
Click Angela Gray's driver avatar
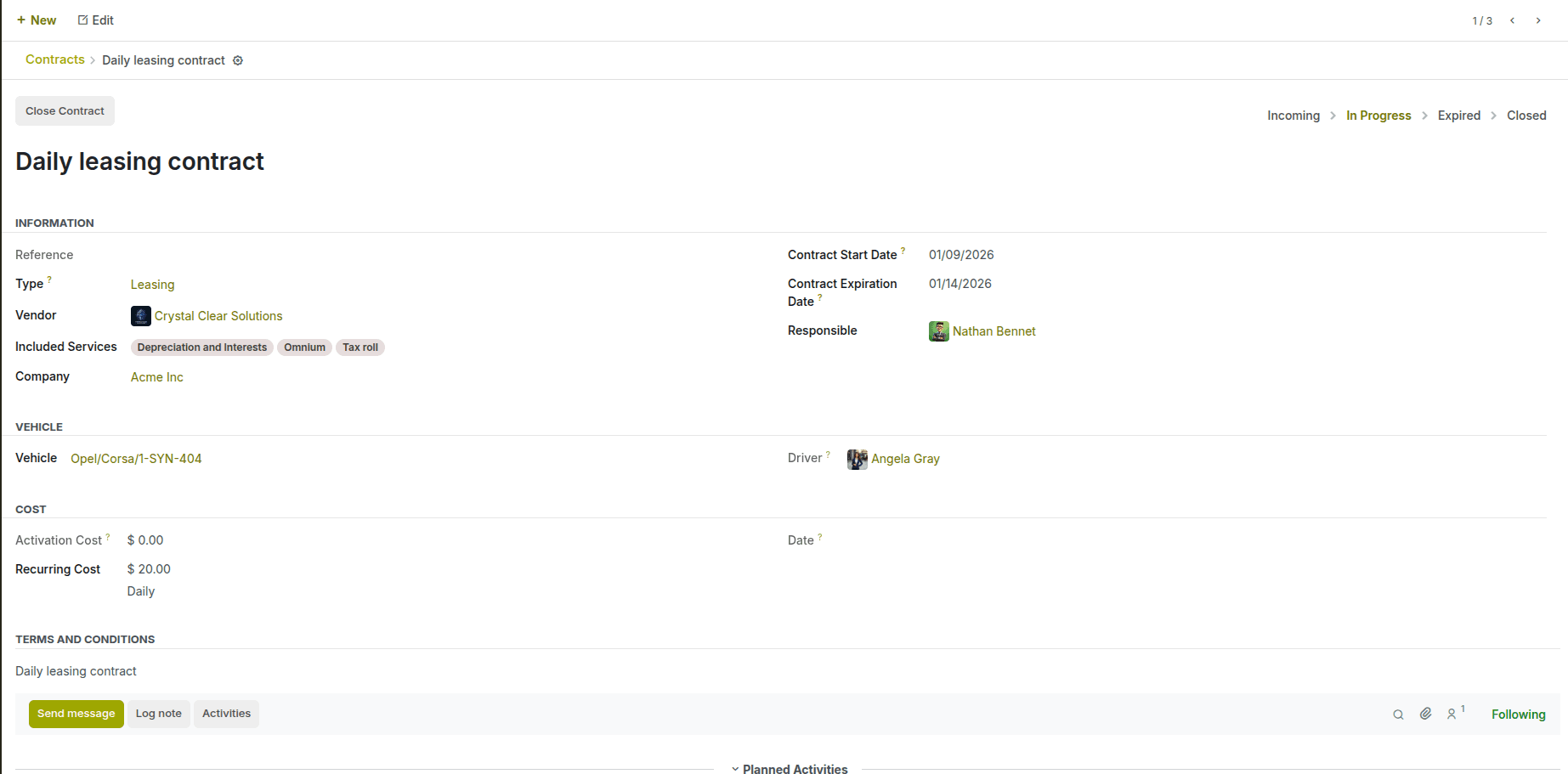tap(857, 459)
